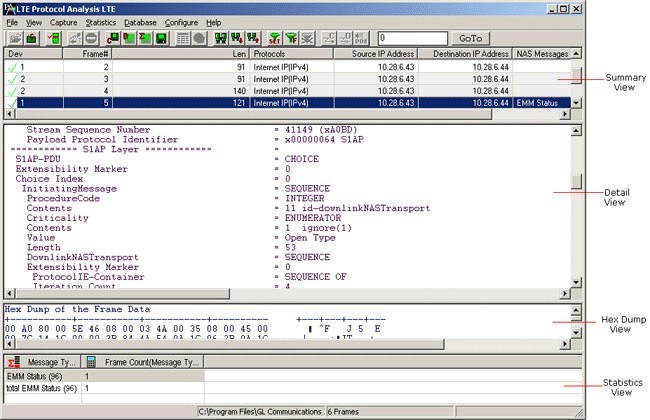Image resolution: width=650 pixels, height=420 pixels.
Task: Click the table grid view toolbar icon
Action: (184, 37)
